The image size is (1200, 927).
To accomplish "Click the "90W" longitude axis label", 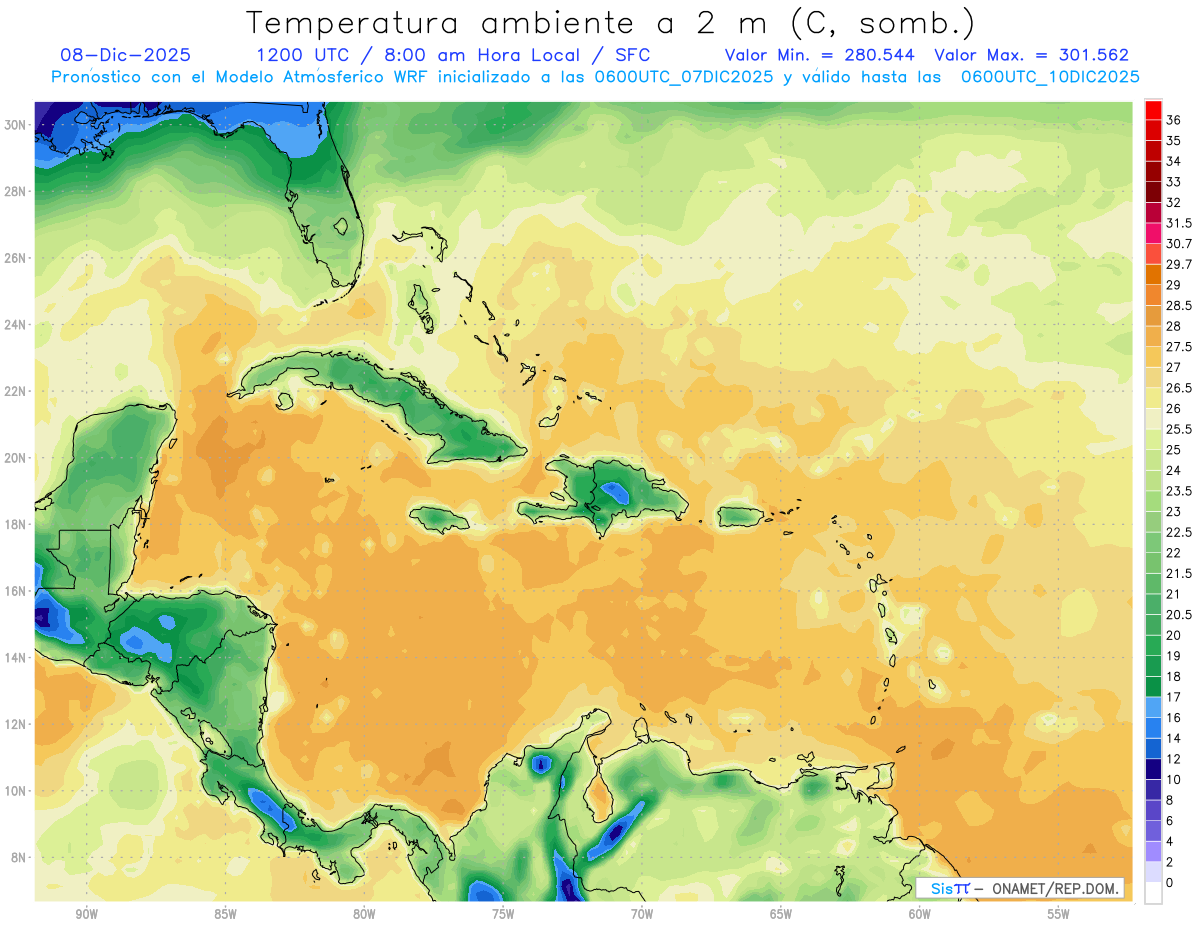I will pos(86,914).
